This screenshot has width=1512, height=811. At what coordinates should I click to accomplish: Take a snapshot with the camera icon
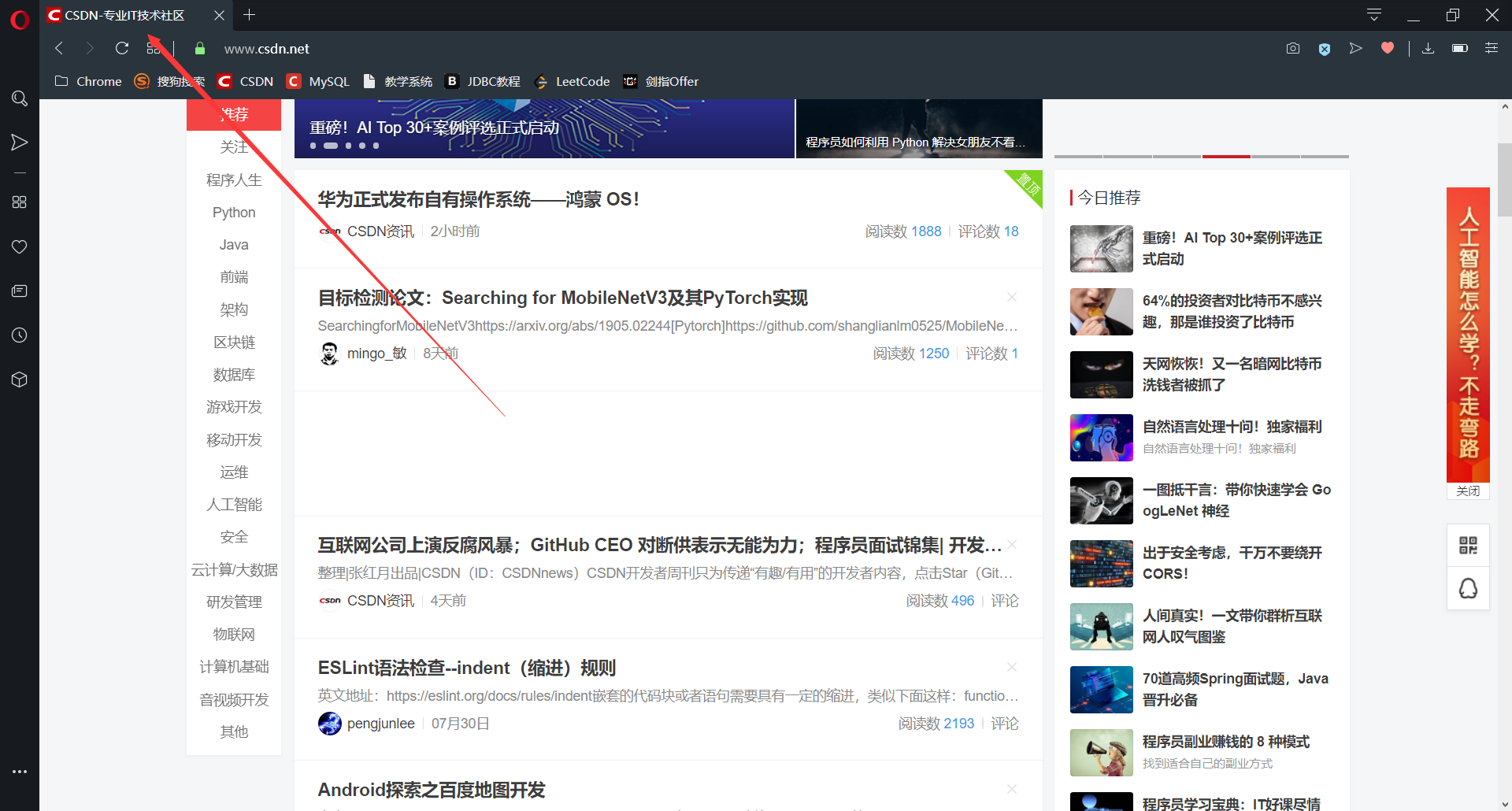tap(1293, 48)
